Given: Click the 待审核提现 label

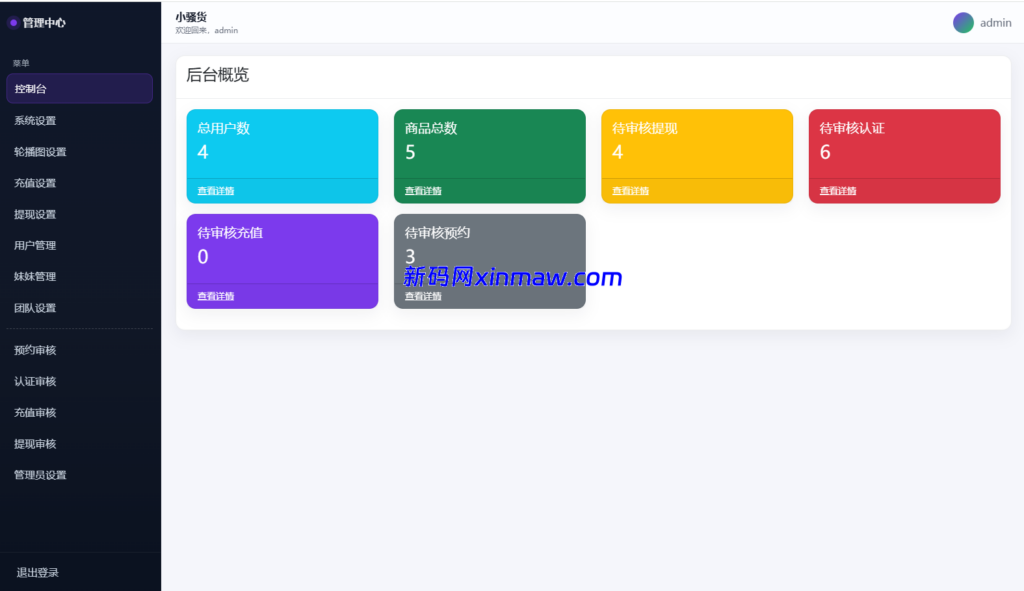Looking at the screenshot, I should pyautogui.click(x=645, y=128).
